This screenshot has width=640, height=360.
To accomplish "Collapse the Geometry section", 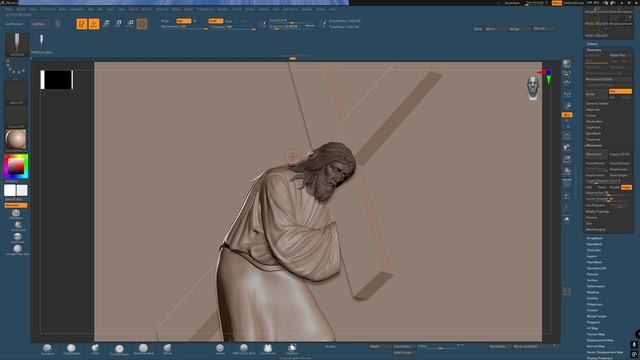I will coord(594,50).
